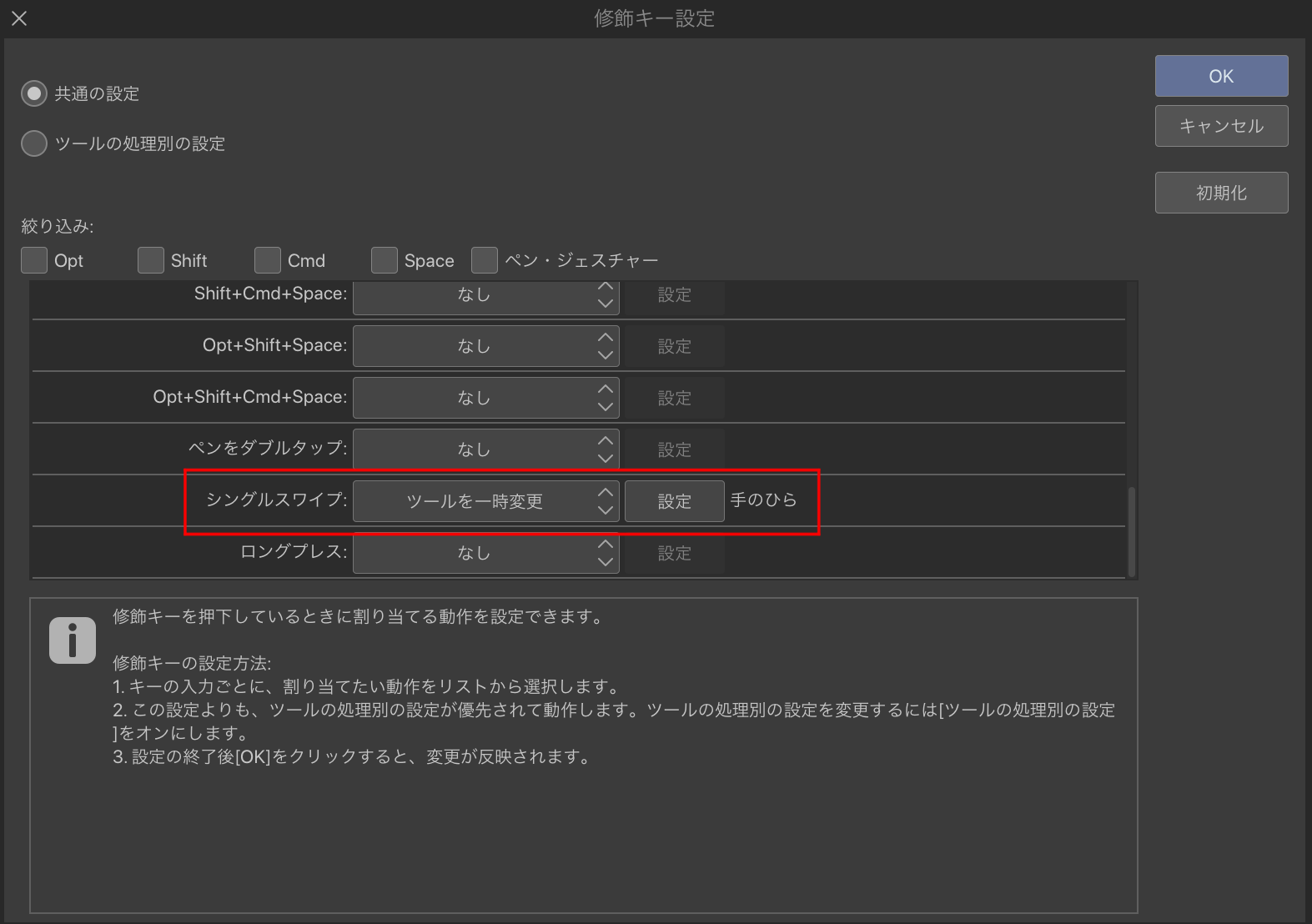1312x924 pixels.
Task: Open the ペンをダブルタップ action dropdown
Action: [x=486, y=449]
